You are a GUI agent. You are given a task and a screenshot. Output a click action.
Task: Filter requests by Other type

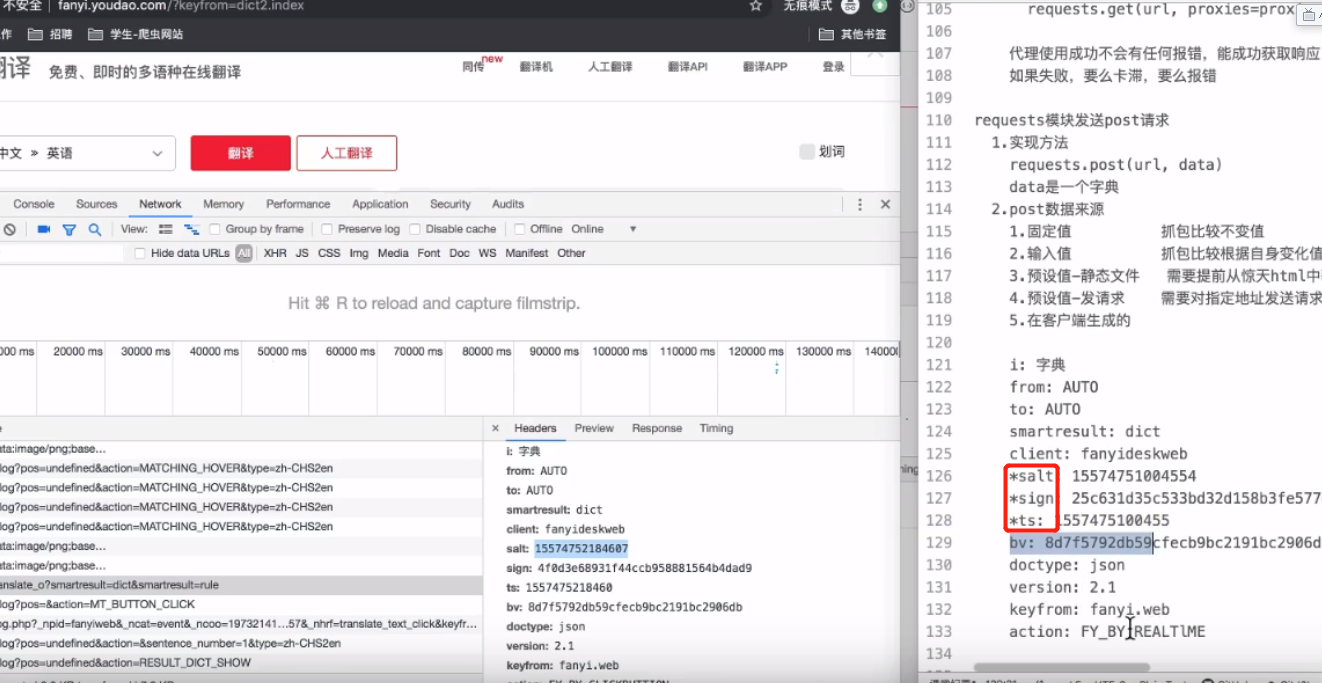572,253
